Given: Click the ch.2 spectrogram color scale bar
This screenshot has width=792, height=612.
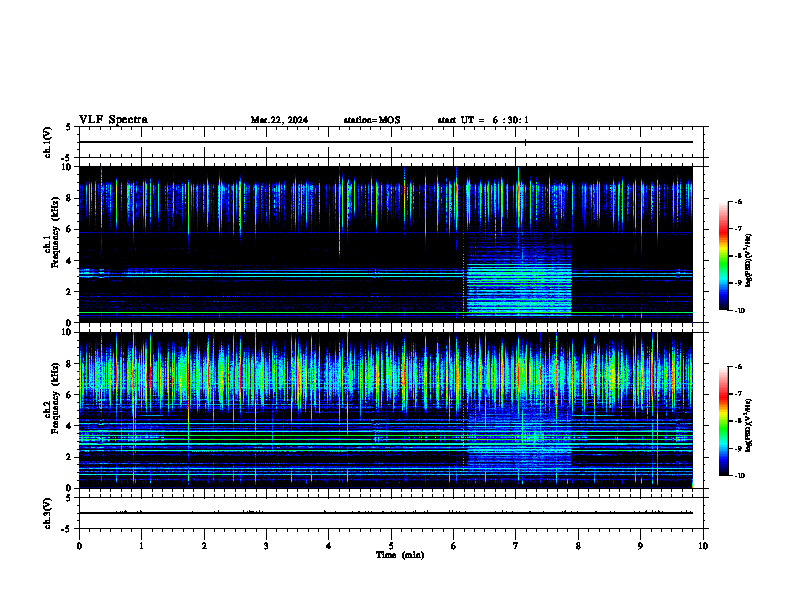Looking at the screenshot, I should click(x=723, y=421).
